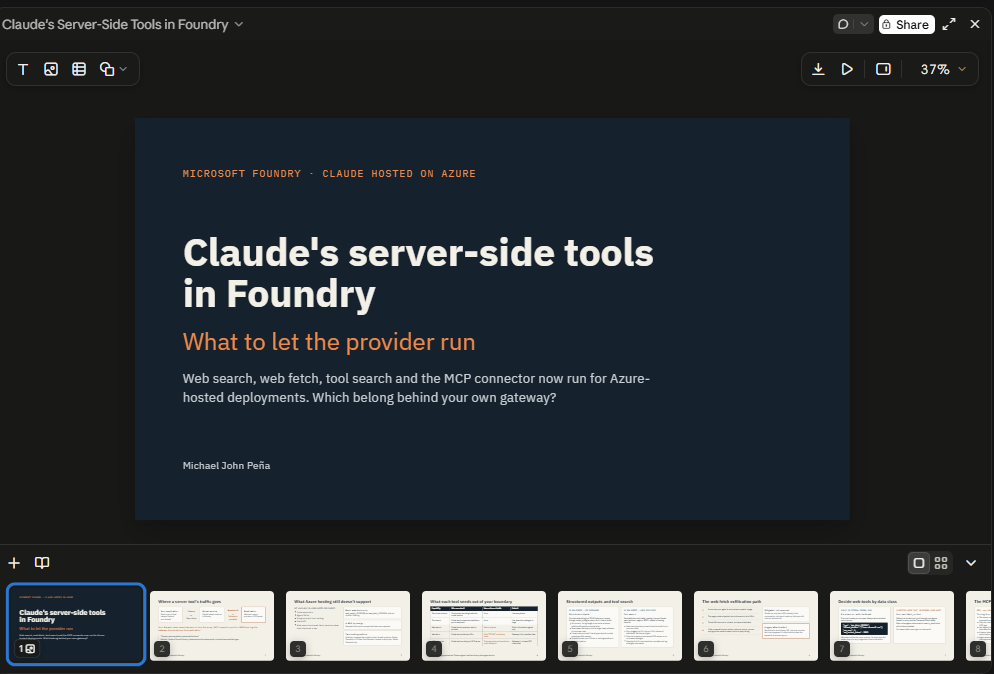Select the shapes tool icon

click(x=106, y=69)
